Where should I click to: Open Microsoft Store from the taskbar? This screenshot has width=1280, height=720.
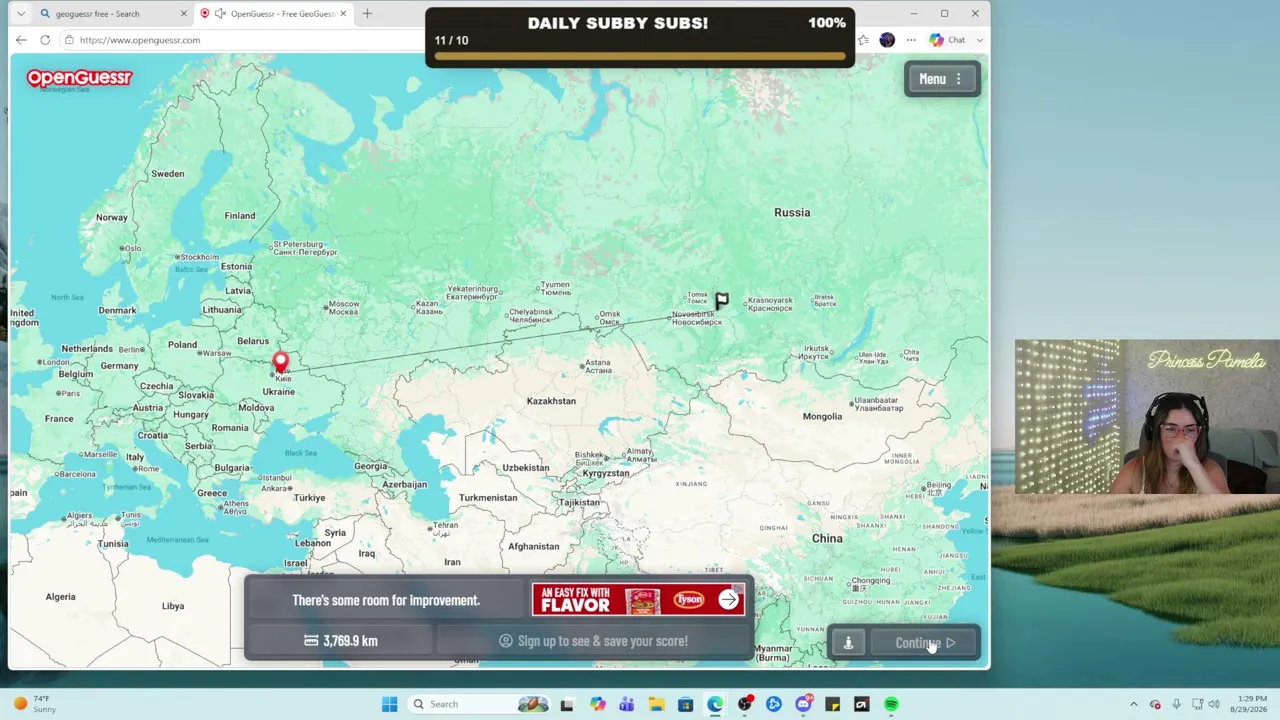coord(685,704)
